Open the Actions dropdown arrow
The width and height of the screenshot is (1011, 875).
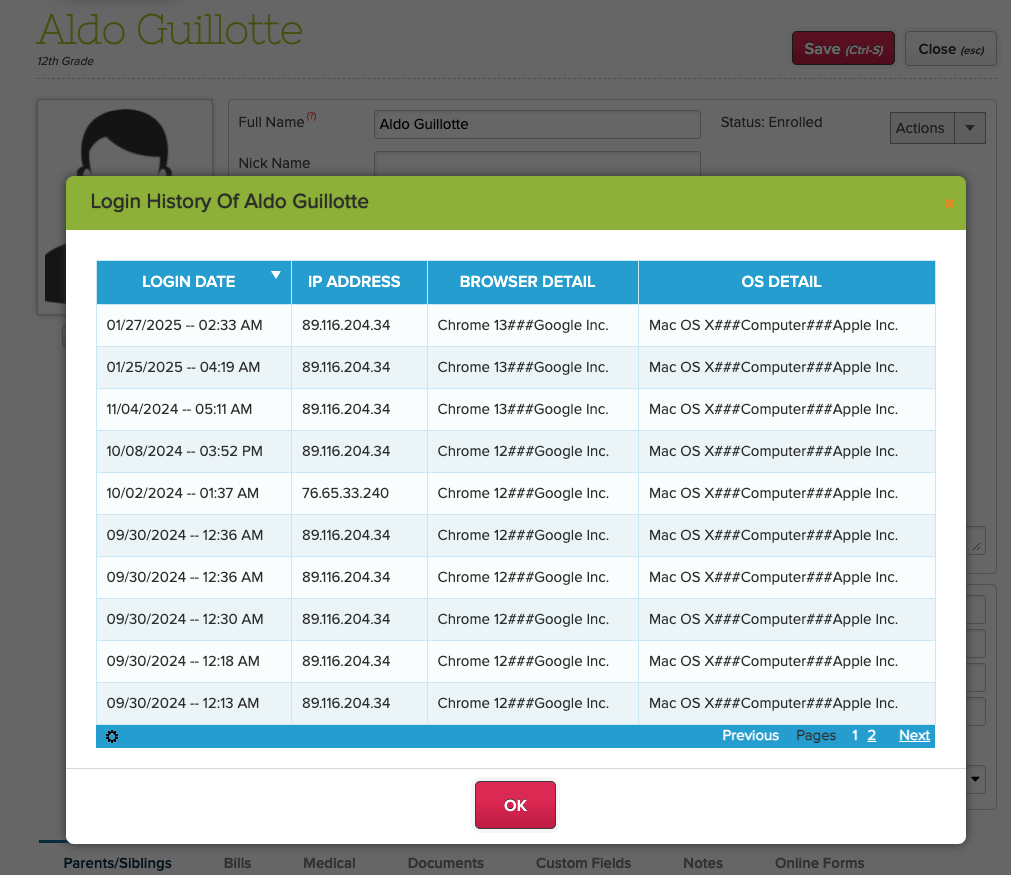970,128
